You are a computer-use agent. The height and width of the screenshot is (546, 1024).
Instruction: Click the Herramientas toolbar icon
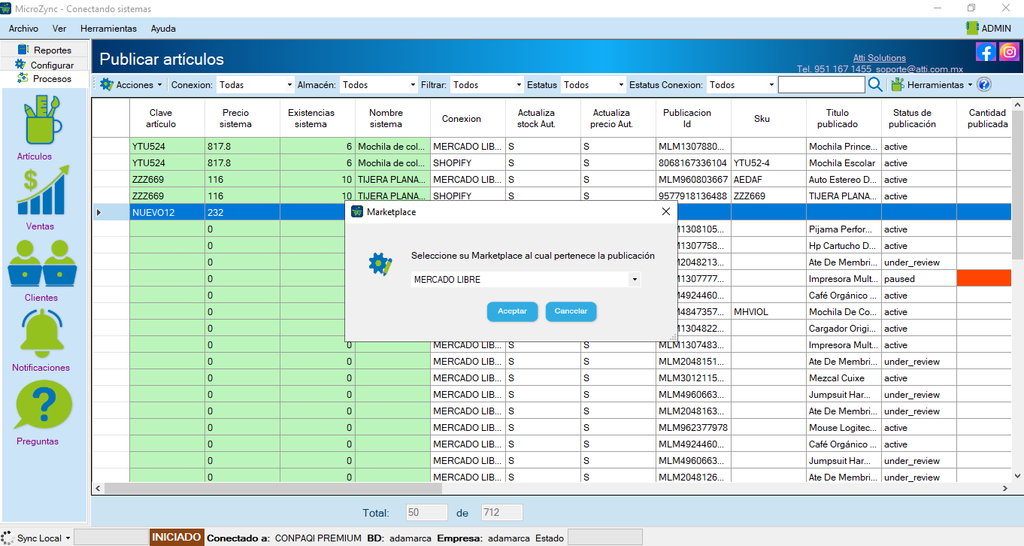pos(898,85)
